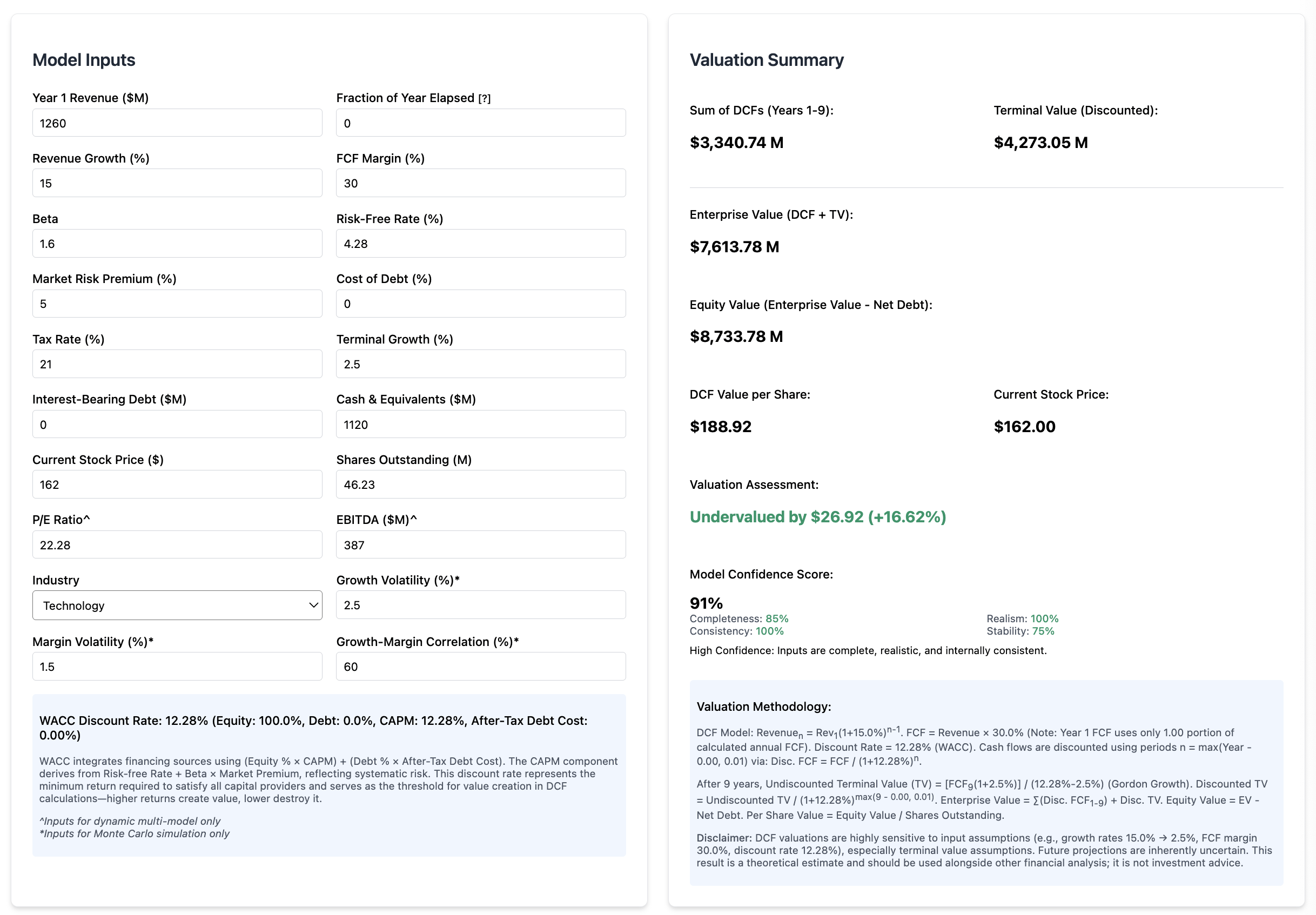Focus the Cash & Equivalents input
This screenshot has width=1316, height=915.
click(480, 424)
